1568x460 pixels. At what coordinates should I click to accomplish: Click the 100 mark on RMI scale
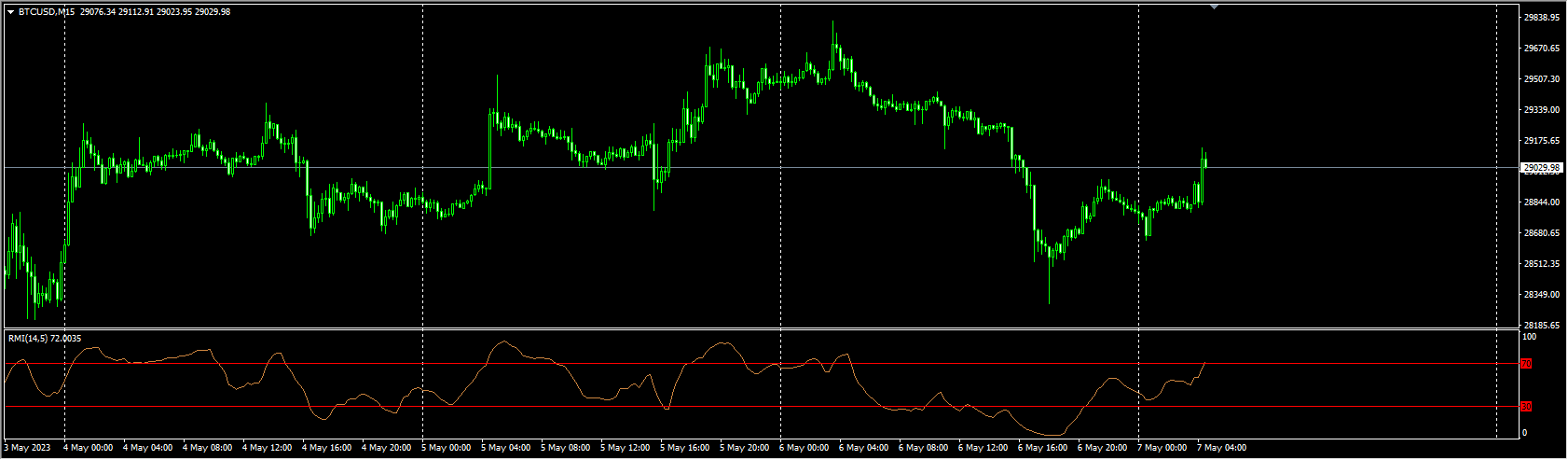point(1529,336)
